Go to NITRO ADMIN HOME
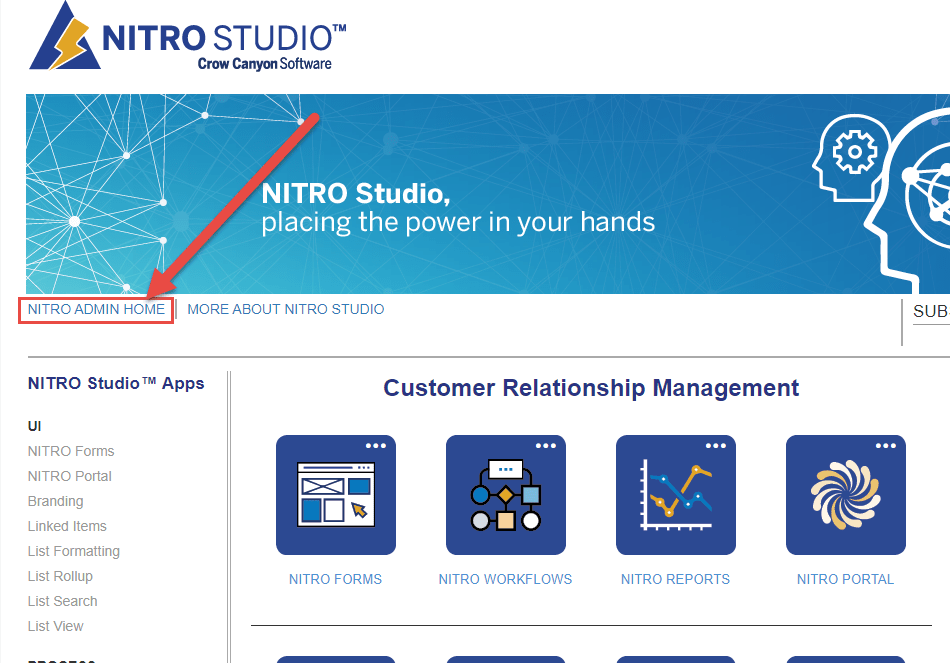Screen dimensions: 950x663 click(x=96, y=310)
